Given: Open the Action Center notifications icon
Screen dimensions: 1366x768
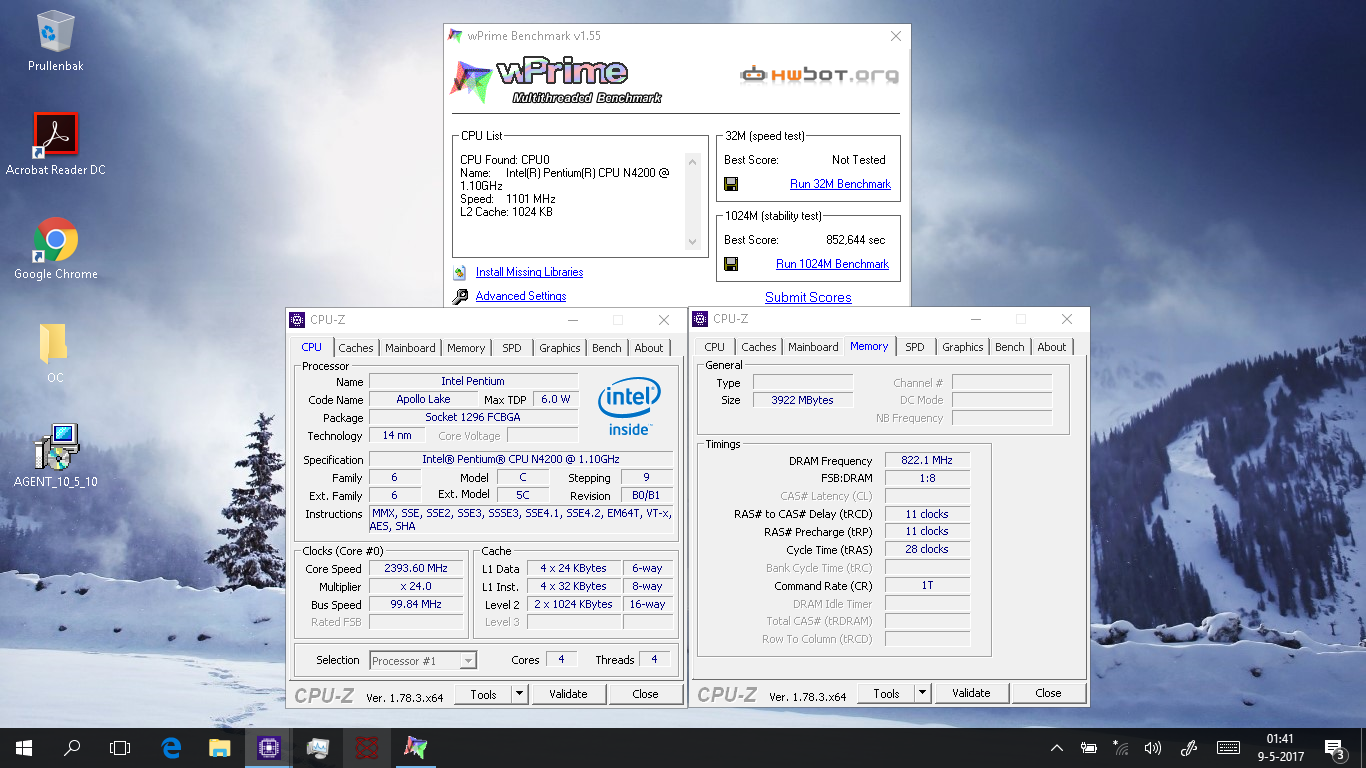Looking at the screenshot, I should pyautogui.click(x=1335, y=747).
